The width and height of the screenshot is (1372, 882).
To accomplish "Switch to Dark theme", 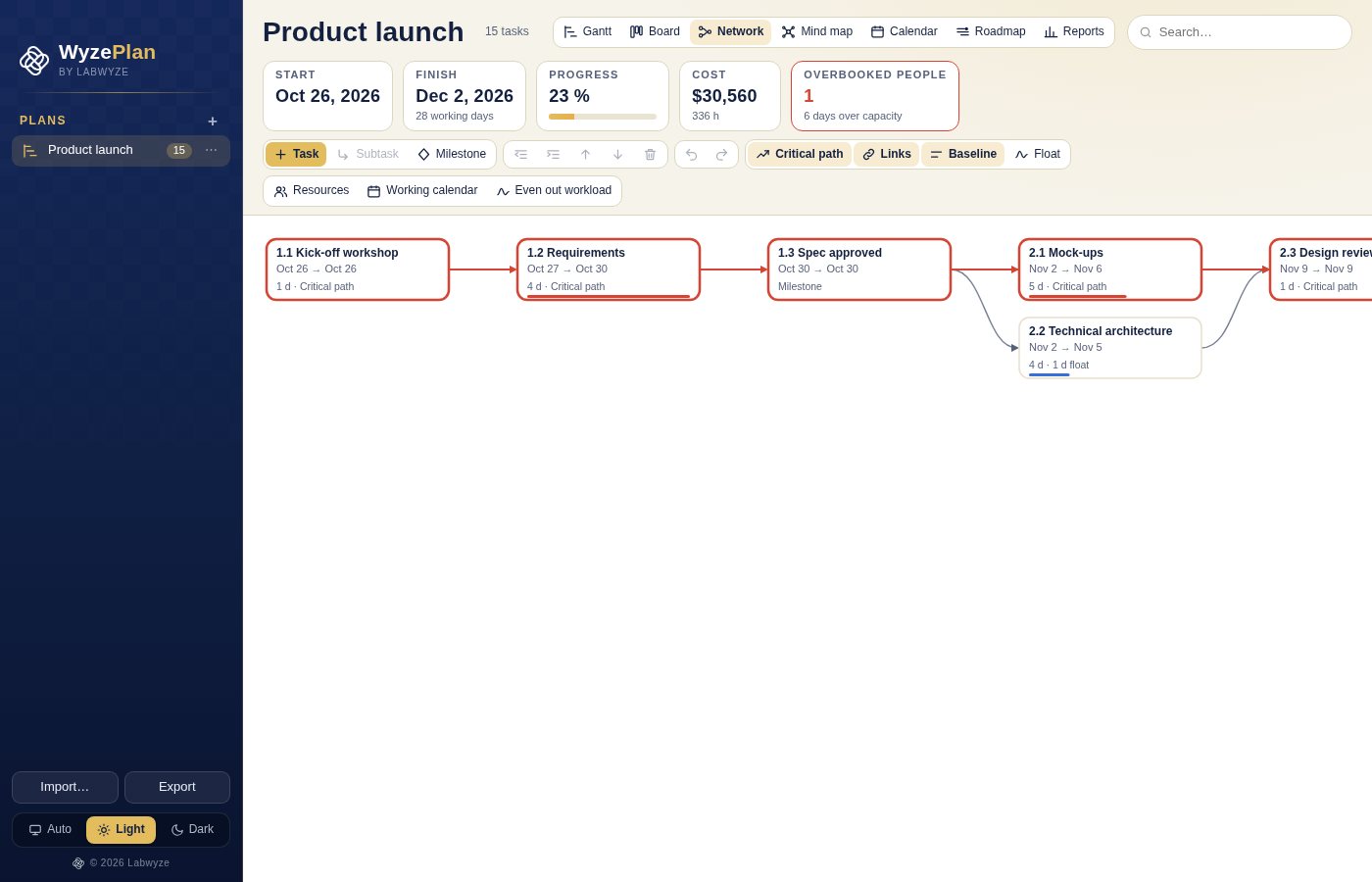I will click(192, 830).
